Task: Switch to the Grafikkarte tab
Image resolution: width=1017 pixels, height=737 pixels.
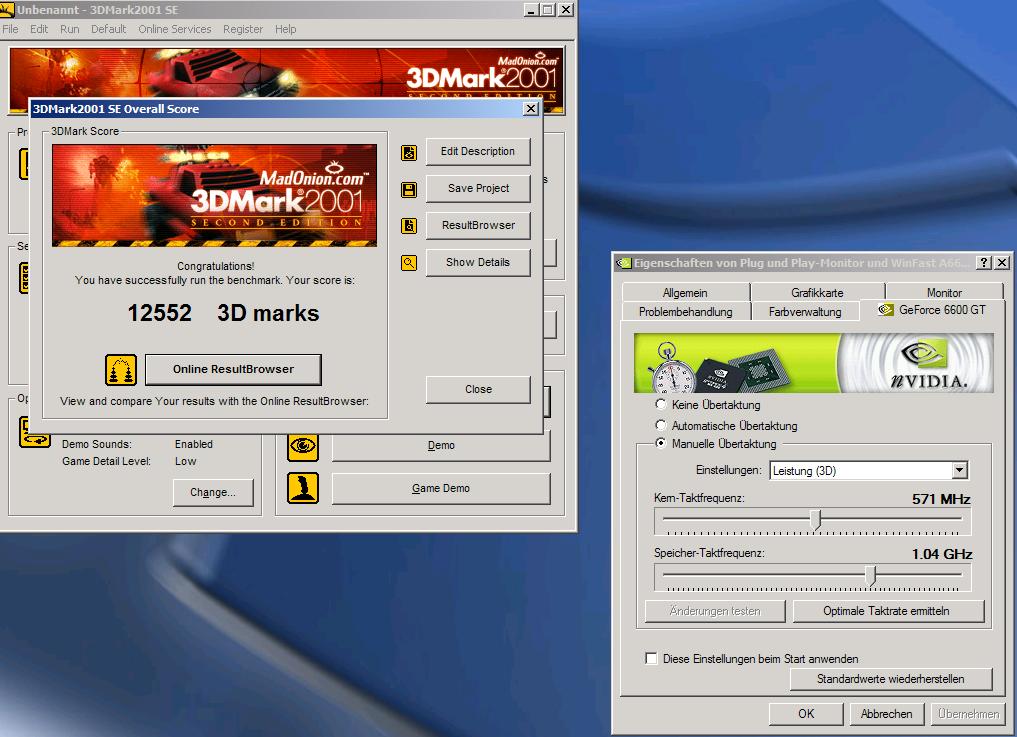Action: [817, 293]
